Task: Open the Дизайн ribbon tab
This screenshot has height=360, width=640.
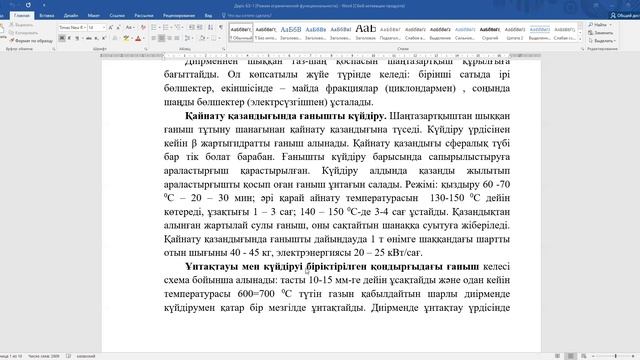Action: click(71, 16)
